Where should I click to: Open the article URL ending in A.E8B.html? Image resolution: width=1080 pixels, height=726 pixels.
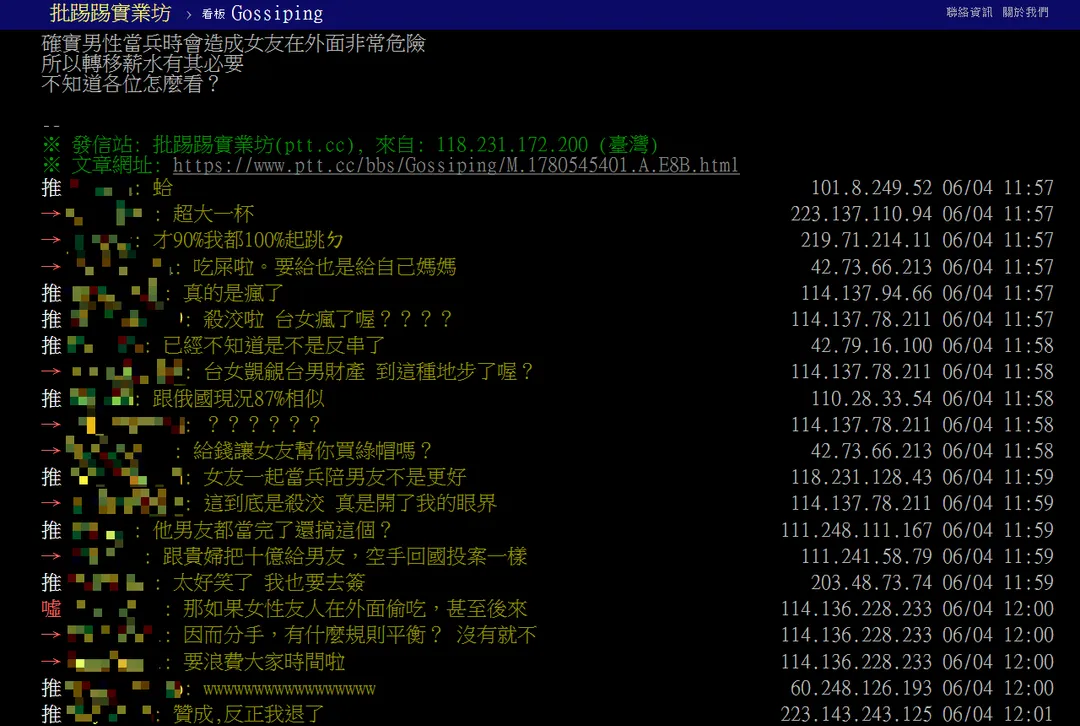(456, 165)
